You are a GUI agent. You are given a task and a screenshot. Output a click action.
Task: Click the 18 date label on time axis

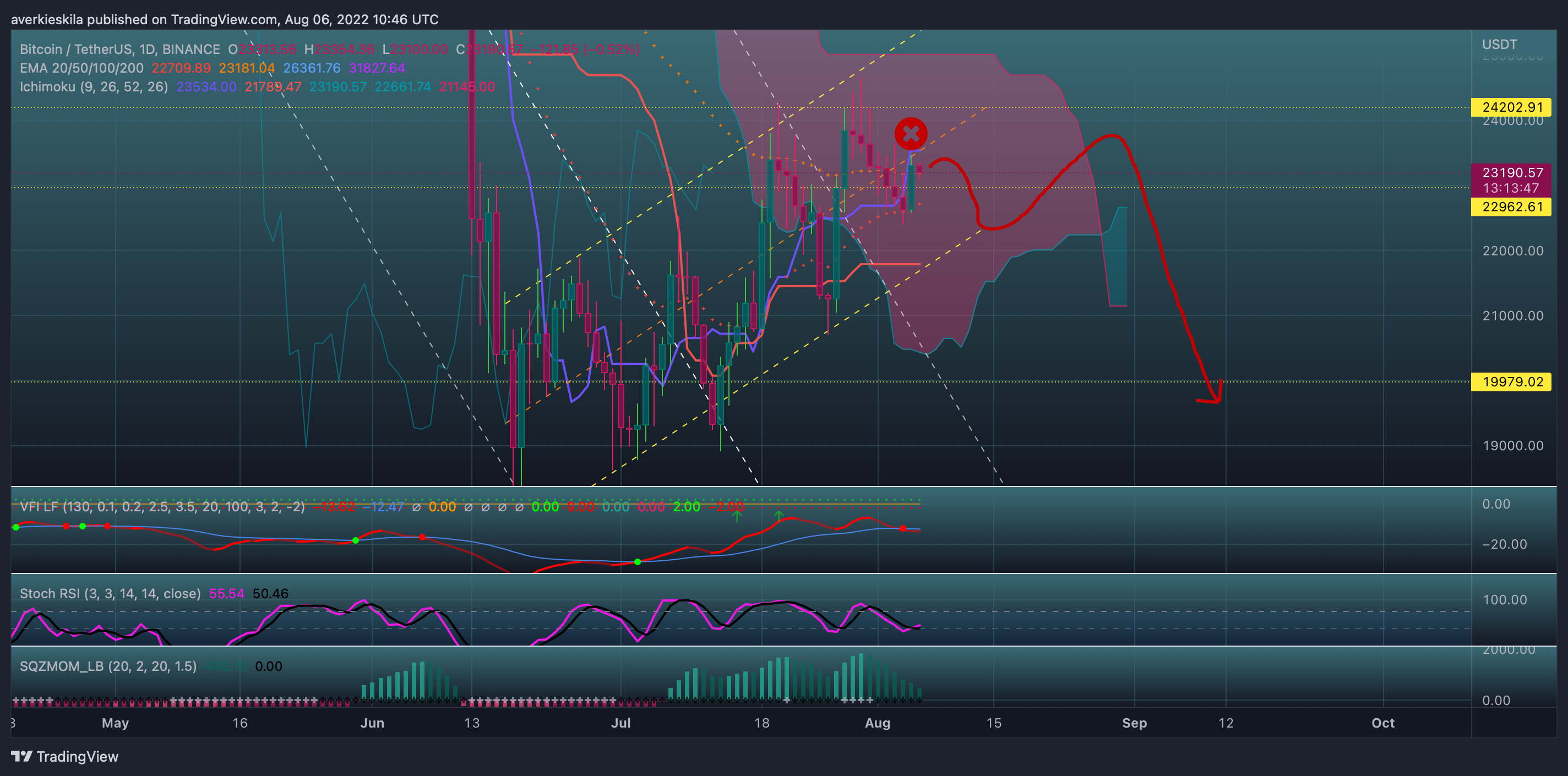pyautogui.click(x=761, y=723)
